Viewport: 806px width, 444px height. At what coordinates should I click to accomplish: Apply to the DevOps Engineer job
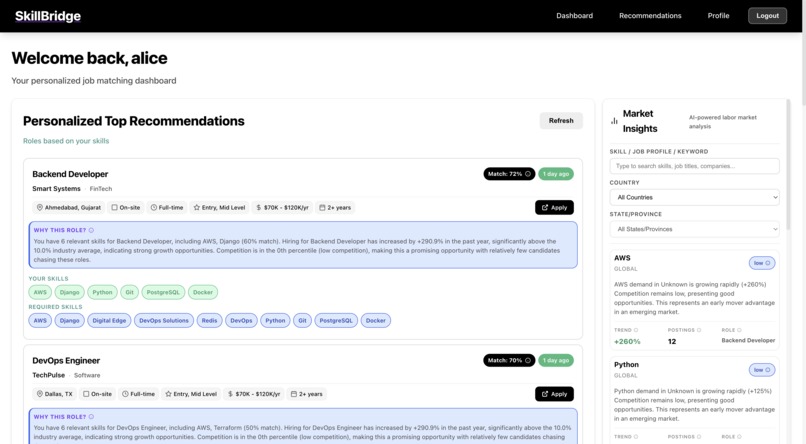(x=554, y=394)
